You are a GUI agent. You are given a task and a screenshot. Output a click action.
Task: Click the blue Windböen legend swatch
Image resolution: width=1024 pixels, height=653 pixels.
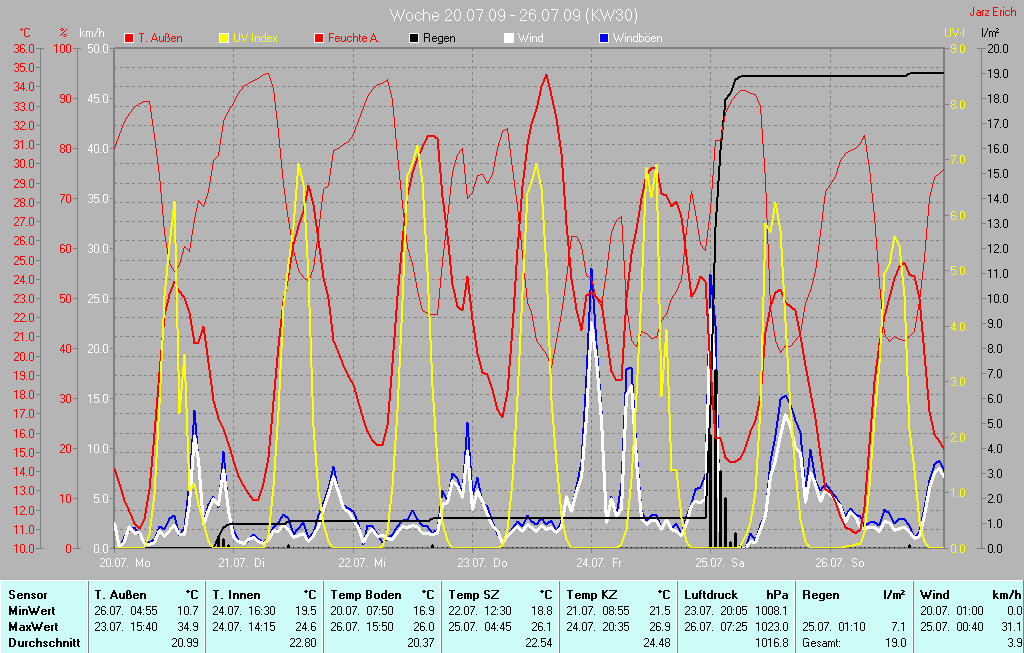tap(604, 39)
